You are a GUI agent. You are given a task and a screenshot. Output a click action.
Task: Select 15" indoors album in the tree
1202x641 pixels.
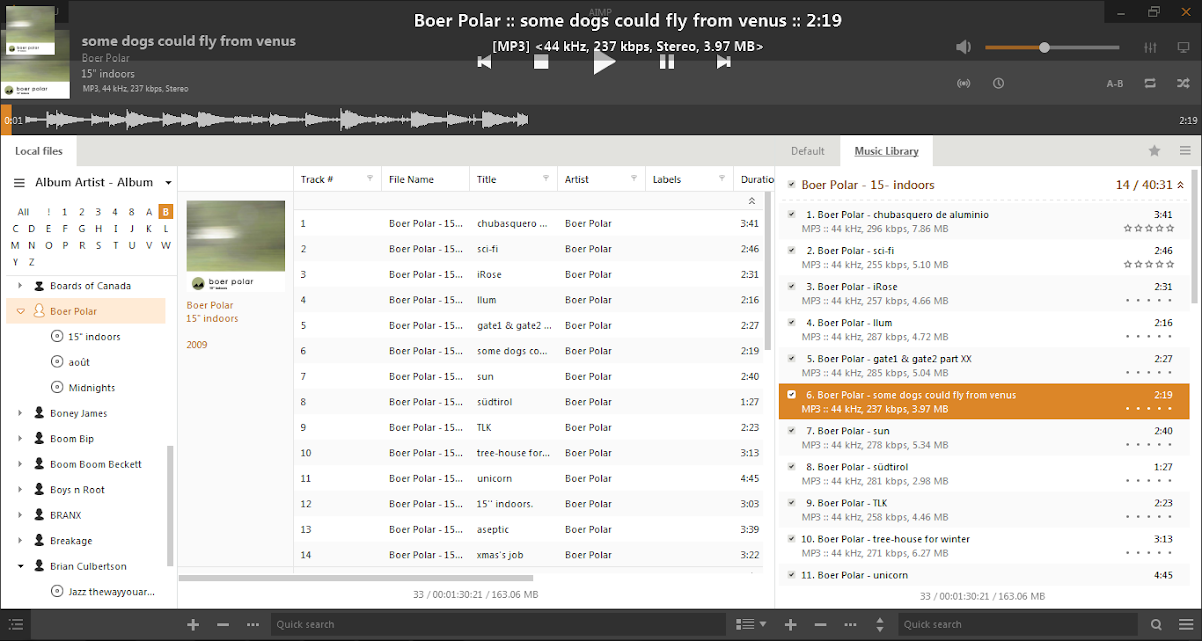click(x=94, y=337)
